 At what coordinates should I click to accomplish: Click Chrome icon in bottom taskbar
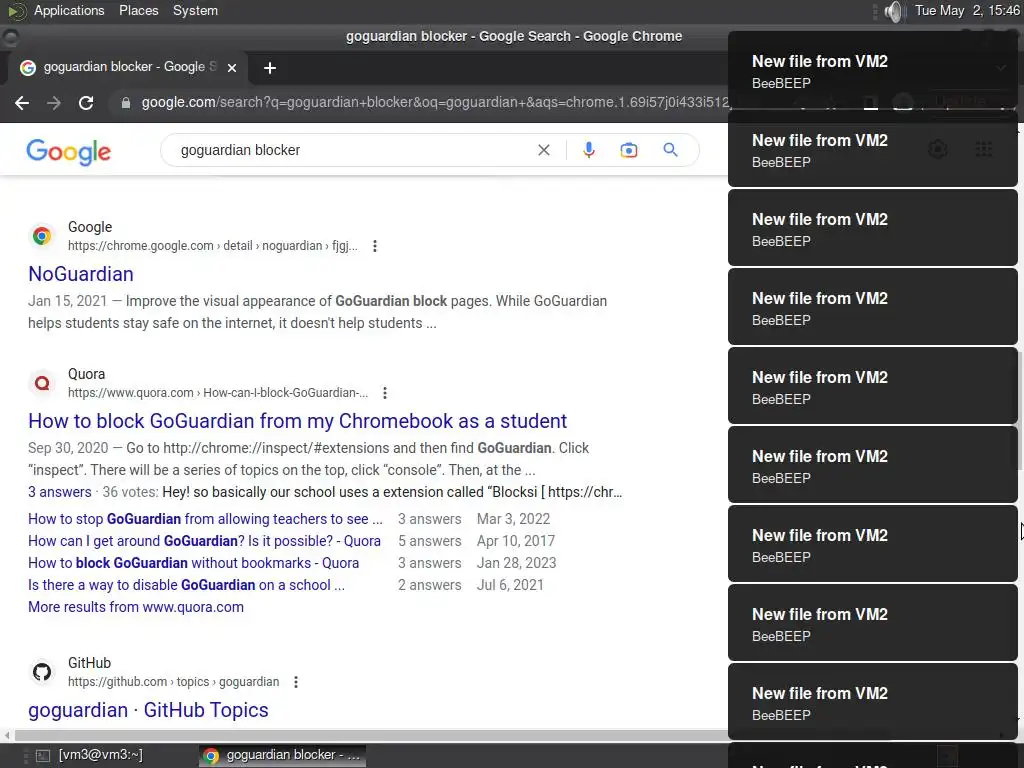[x=211, y=756]
